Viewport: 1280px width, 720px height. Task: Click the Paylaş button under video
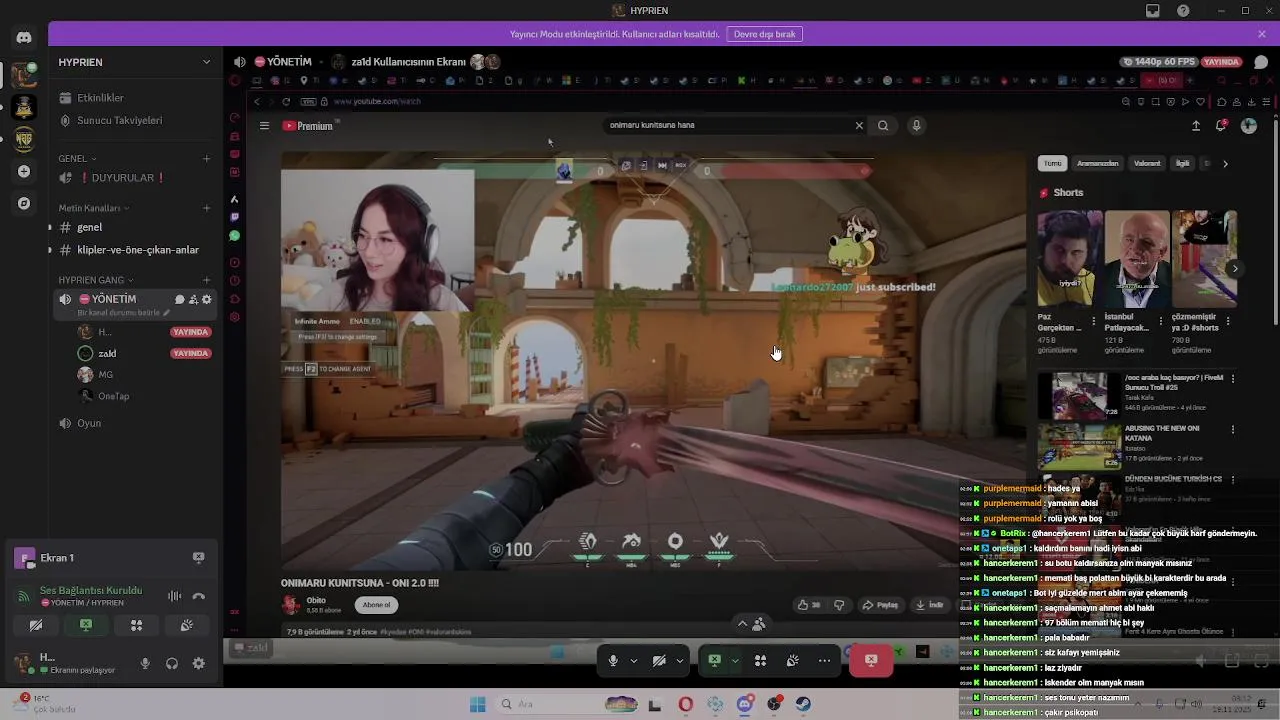pyautogui.click(x=880, y=604)
